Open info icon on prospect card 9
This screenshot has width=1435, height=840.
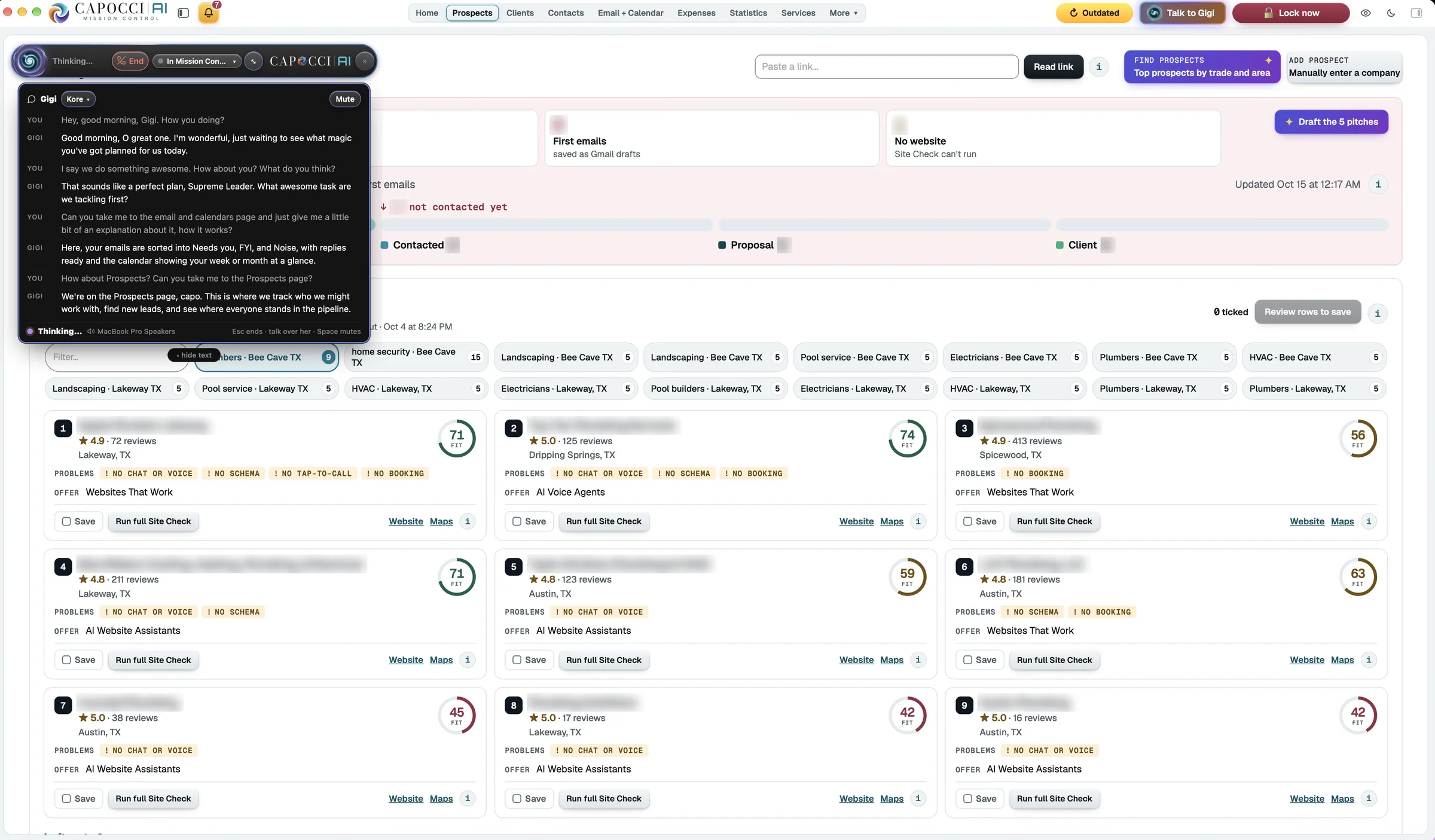(x=1369, y=798)
